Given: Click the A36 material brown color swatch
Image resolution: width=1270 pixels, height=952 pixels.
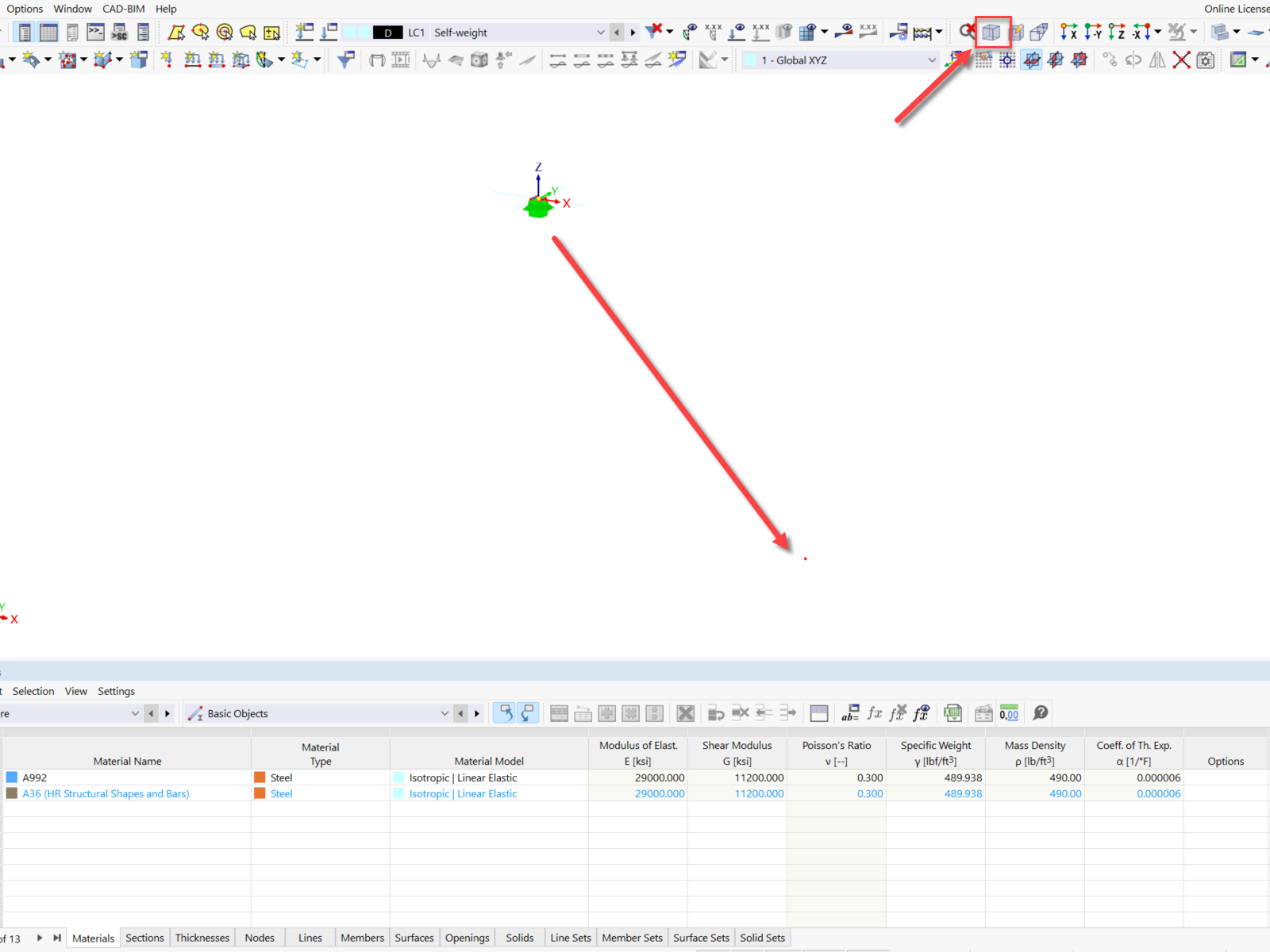Looking at the screenshot, I should (x=12, y=793).
